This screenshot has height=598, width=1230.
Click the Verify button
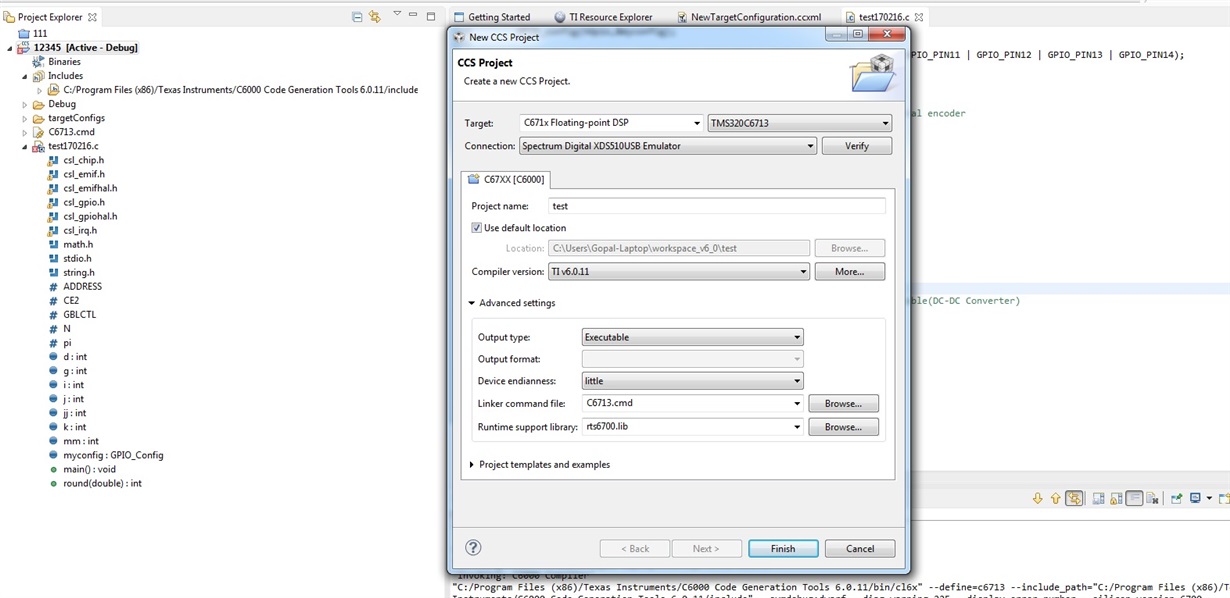[x=856, y=146]
